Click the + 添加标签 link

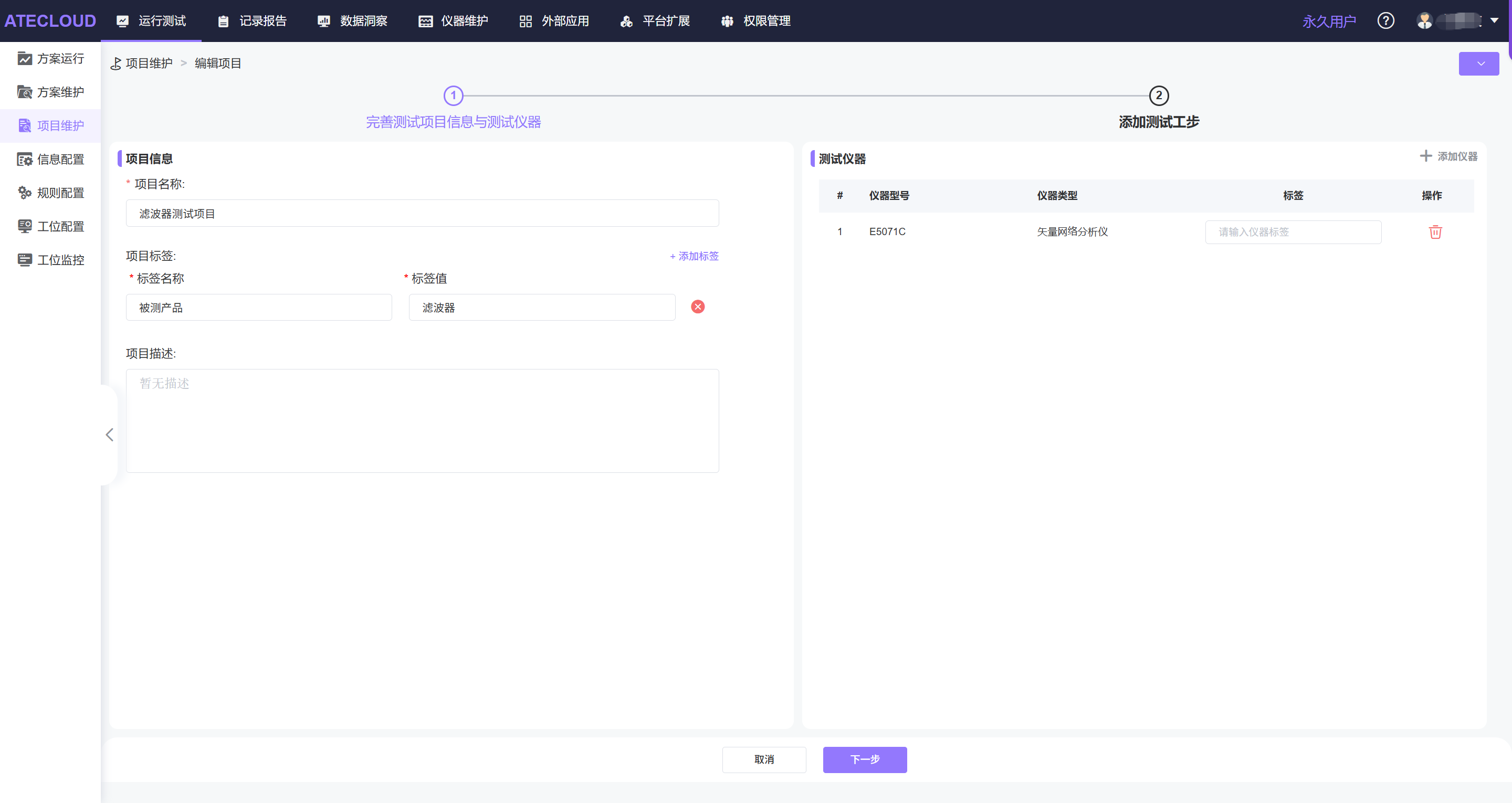(694, 256)
